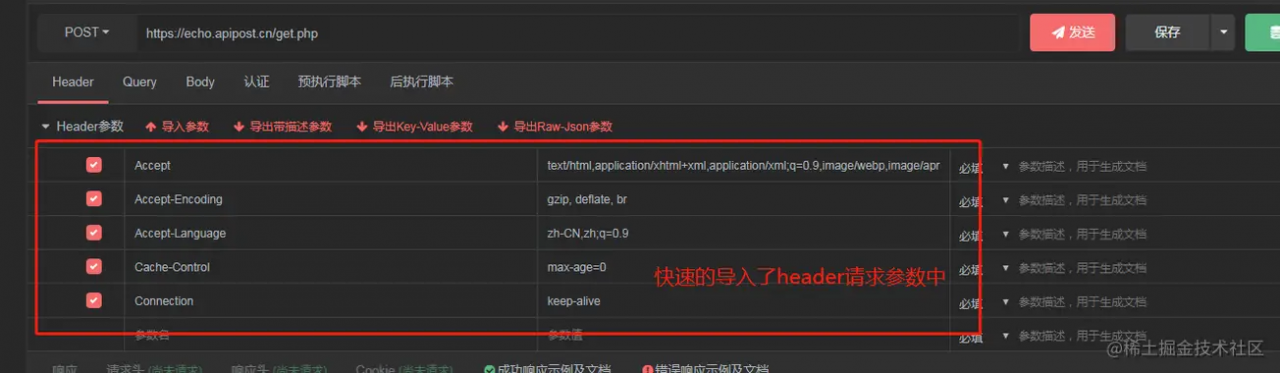The width and height of the screenshot is (1280, 373).
Task: Click the Accept parameter name cell
Action: (331, 165)
